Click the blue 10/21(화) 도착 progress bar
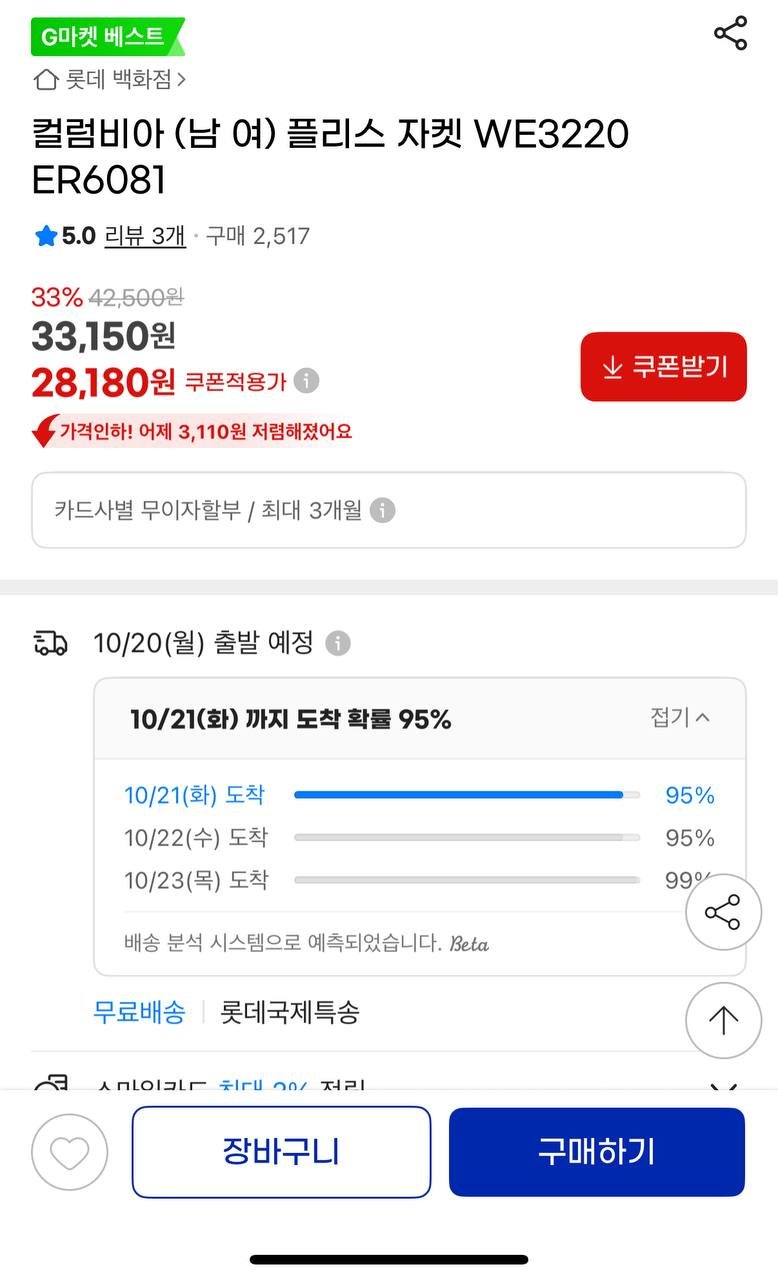Viewport: 778px width, 1280px height. [459, 795]
